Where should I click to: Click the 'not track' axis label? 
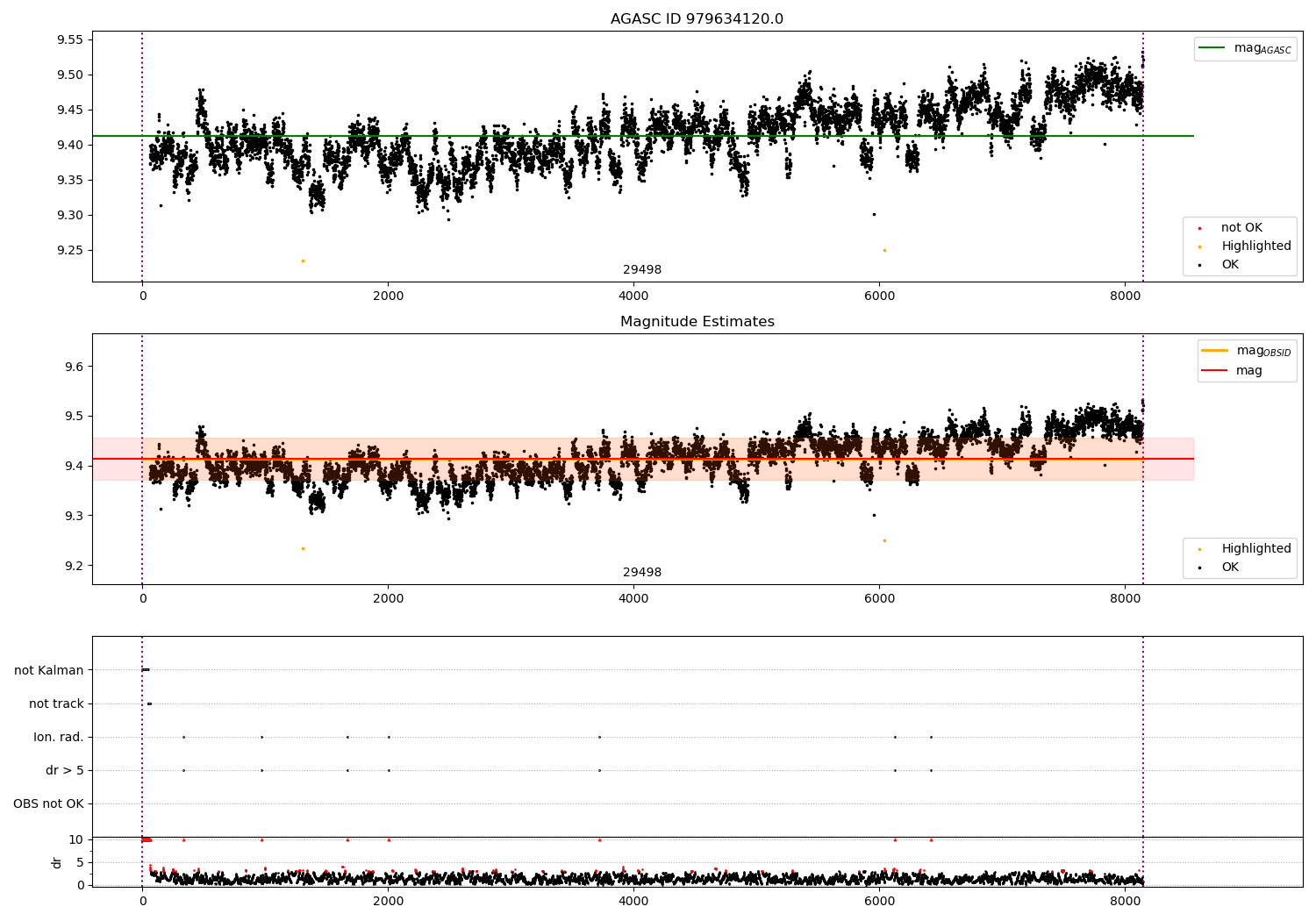(x=56, y=703)
